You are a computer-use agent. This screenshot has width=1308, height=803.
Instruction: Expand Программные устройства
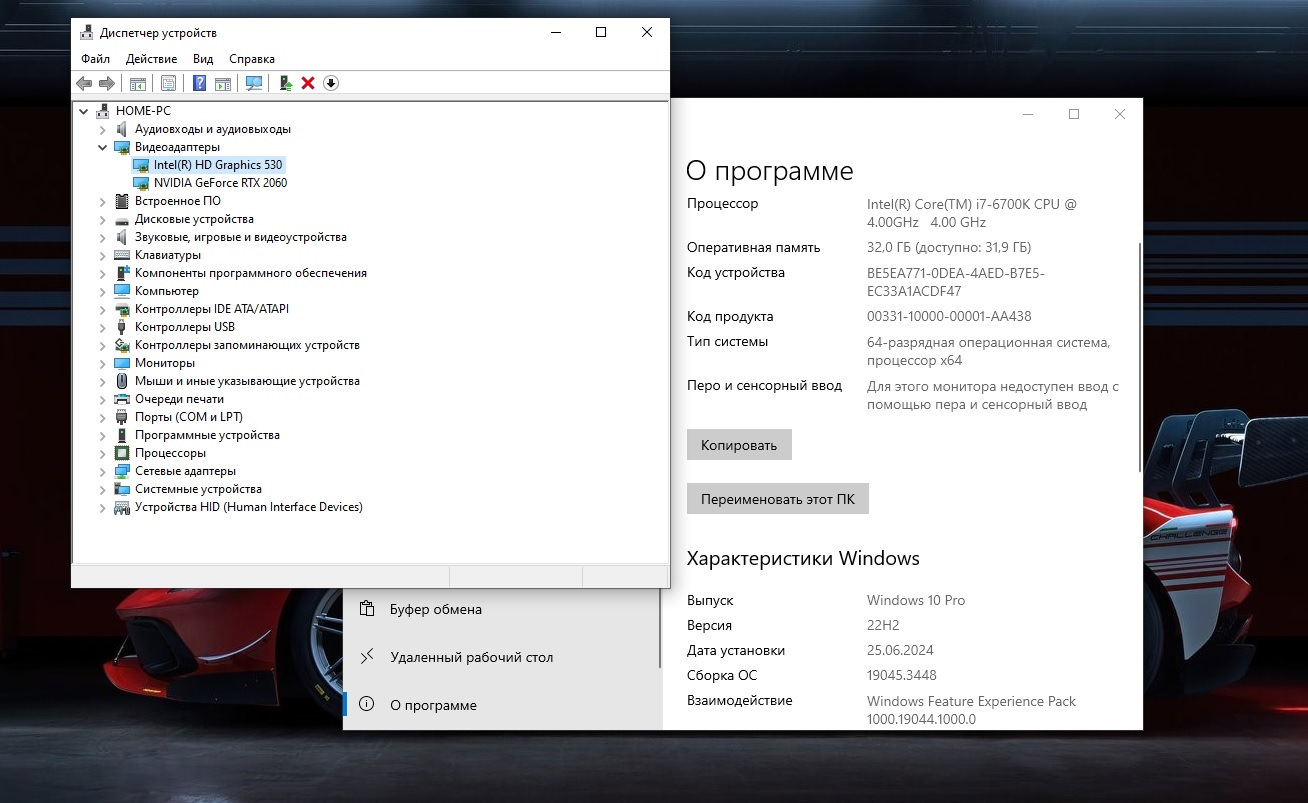tap(102, 435)
